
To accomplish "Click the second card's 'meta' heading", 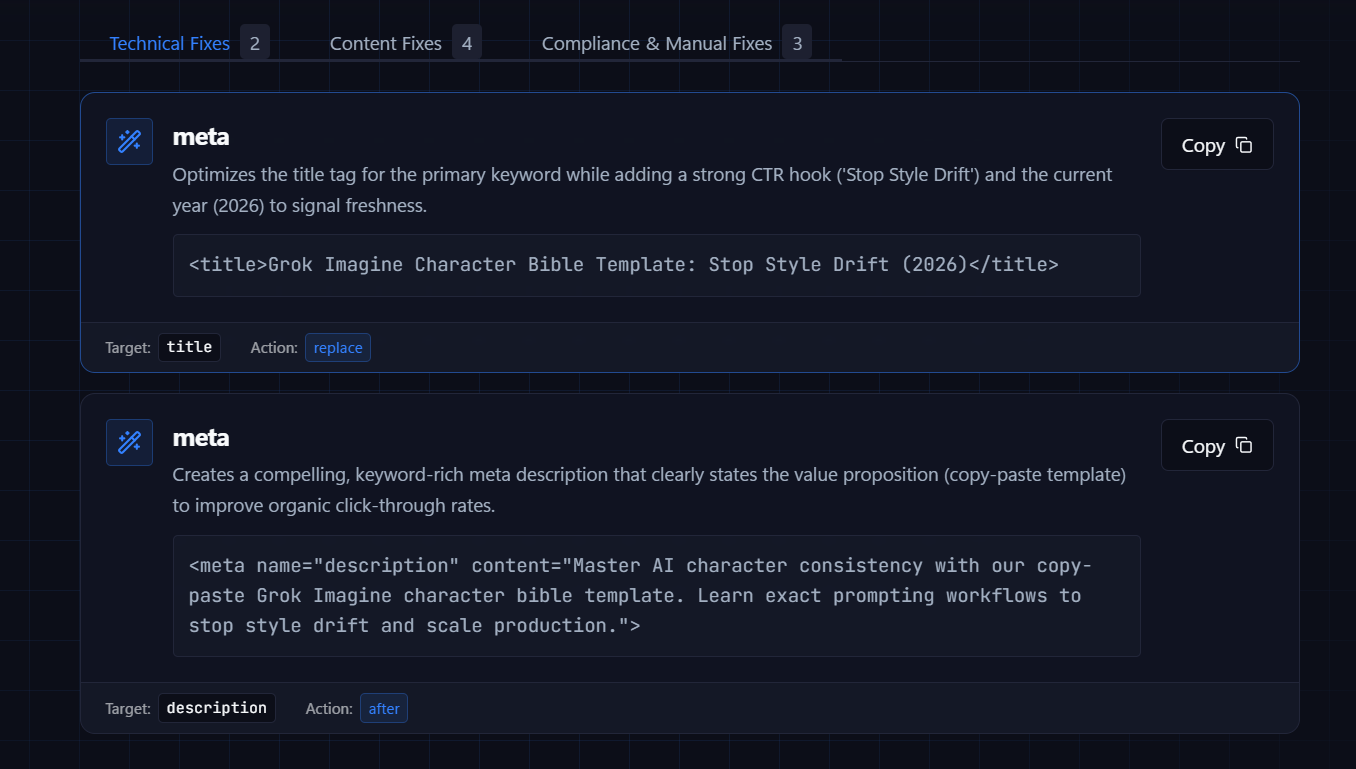I will pos(201,438).
